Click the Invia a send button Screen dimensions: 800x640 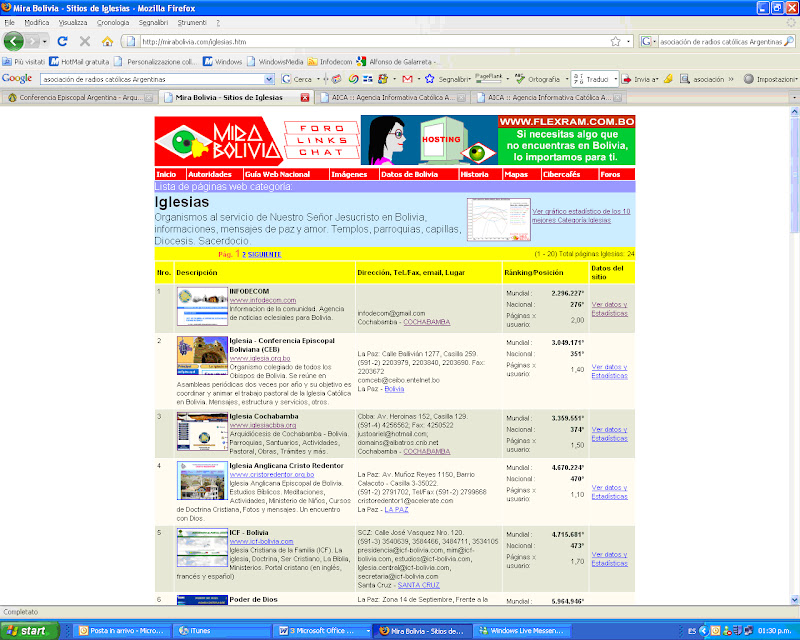[640, 79]
